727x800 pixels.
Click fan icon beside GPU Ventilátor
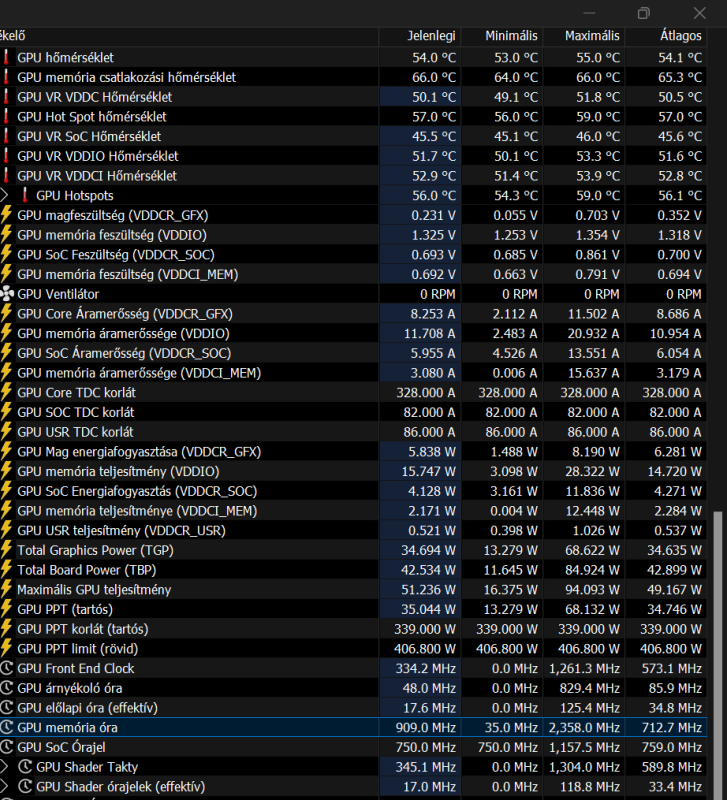tap(7, 294)
